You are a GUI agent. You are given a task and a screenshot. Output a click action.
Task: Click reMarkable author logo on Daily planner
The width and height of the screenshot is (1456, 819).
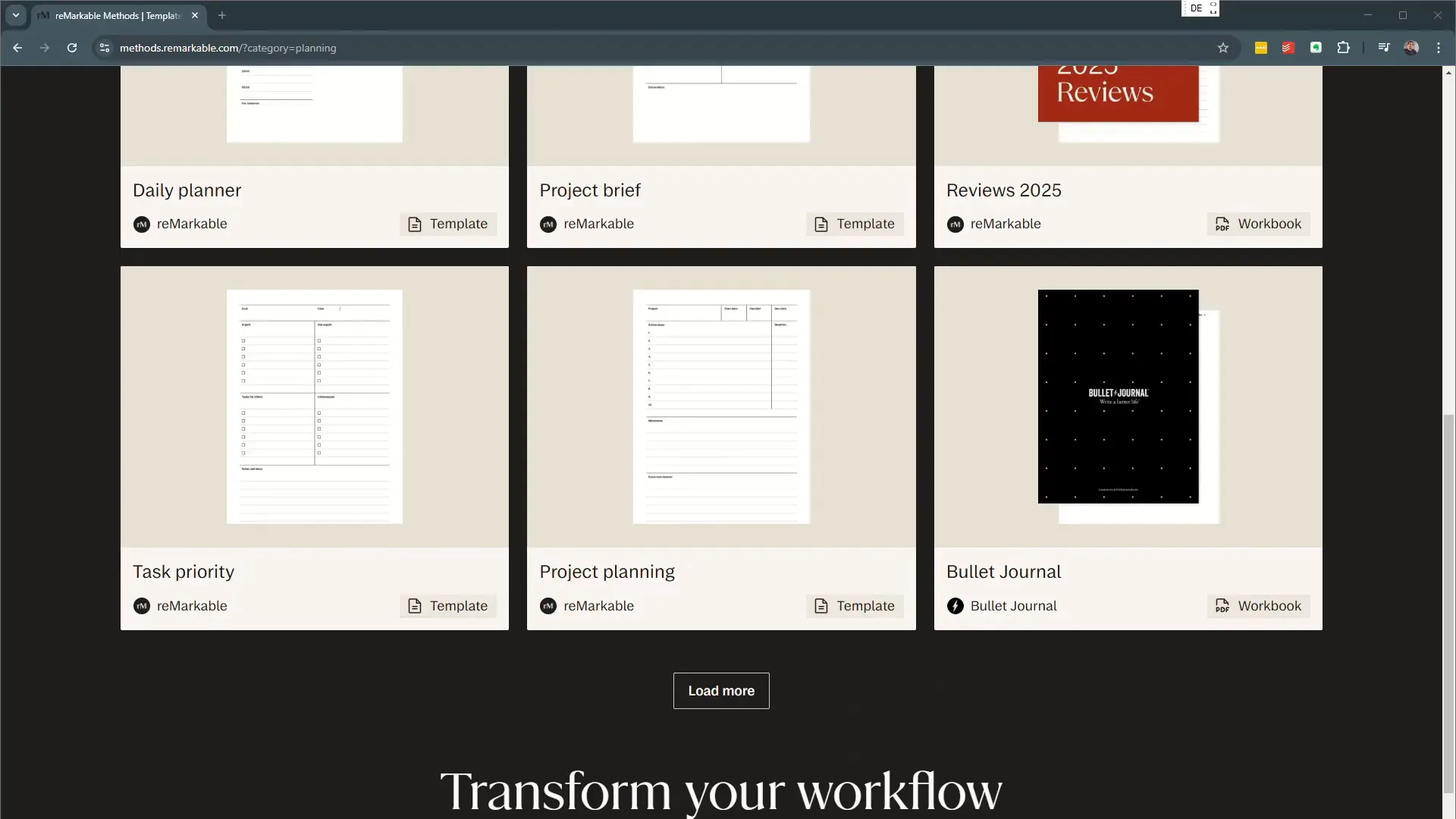(142, 224)
